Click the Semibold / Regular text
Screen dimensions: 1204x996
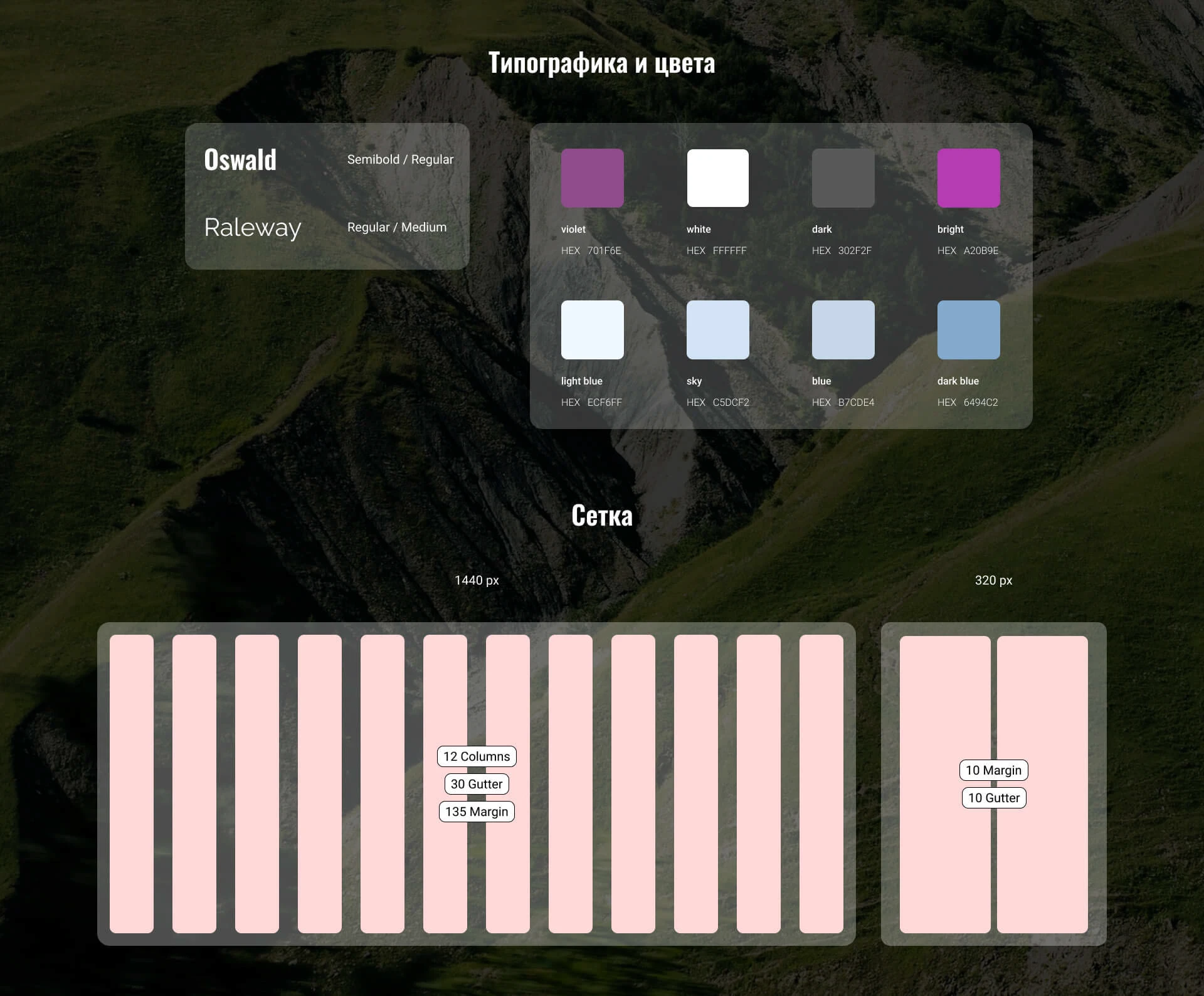[400, 159]
